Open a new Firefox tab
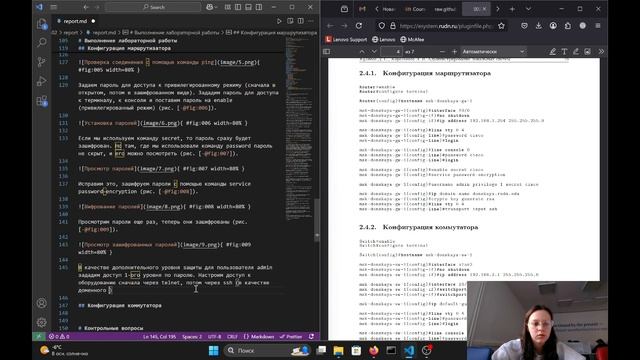Viewport: 640px width, 360px height. tap(512, 9)
